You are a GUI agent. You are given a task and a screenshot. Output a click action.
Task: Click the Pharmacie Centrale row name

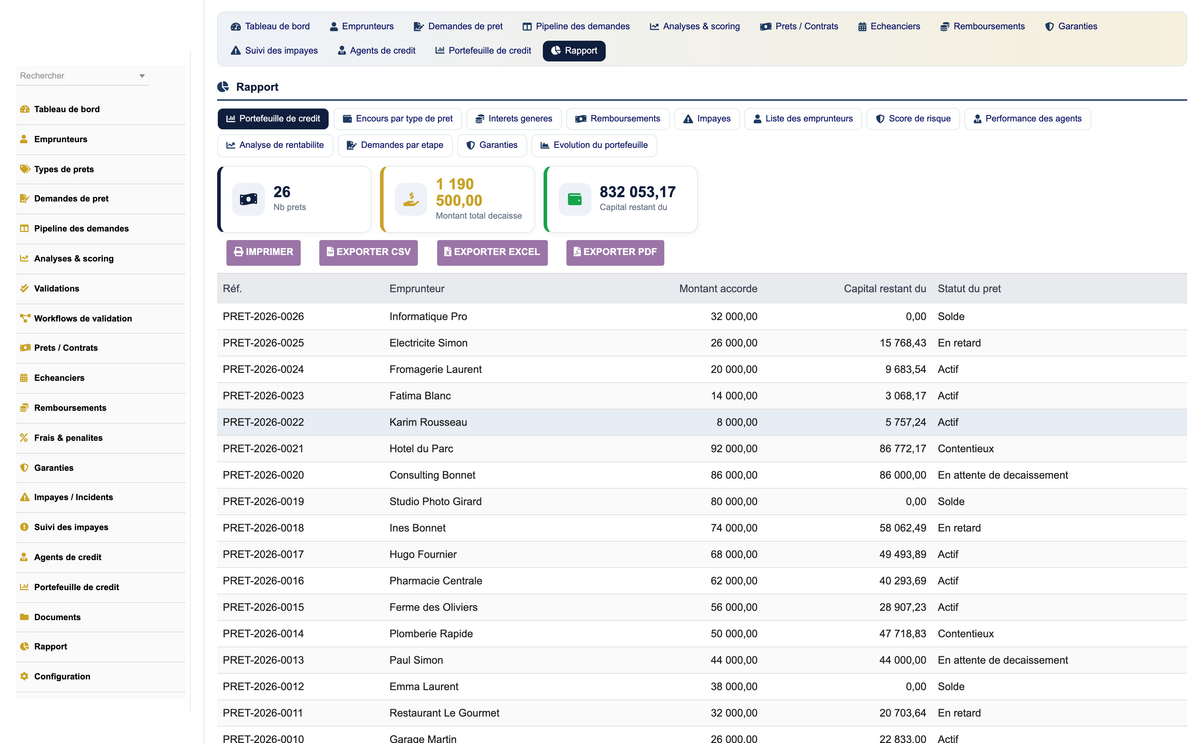436,581
